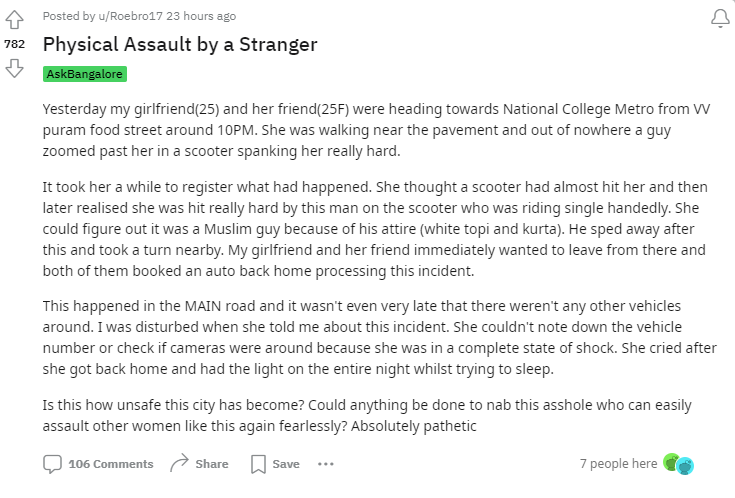Click the paragraph starting with Yesterday my girlfriend
The image size is (735, 498).
pos(376,130)
